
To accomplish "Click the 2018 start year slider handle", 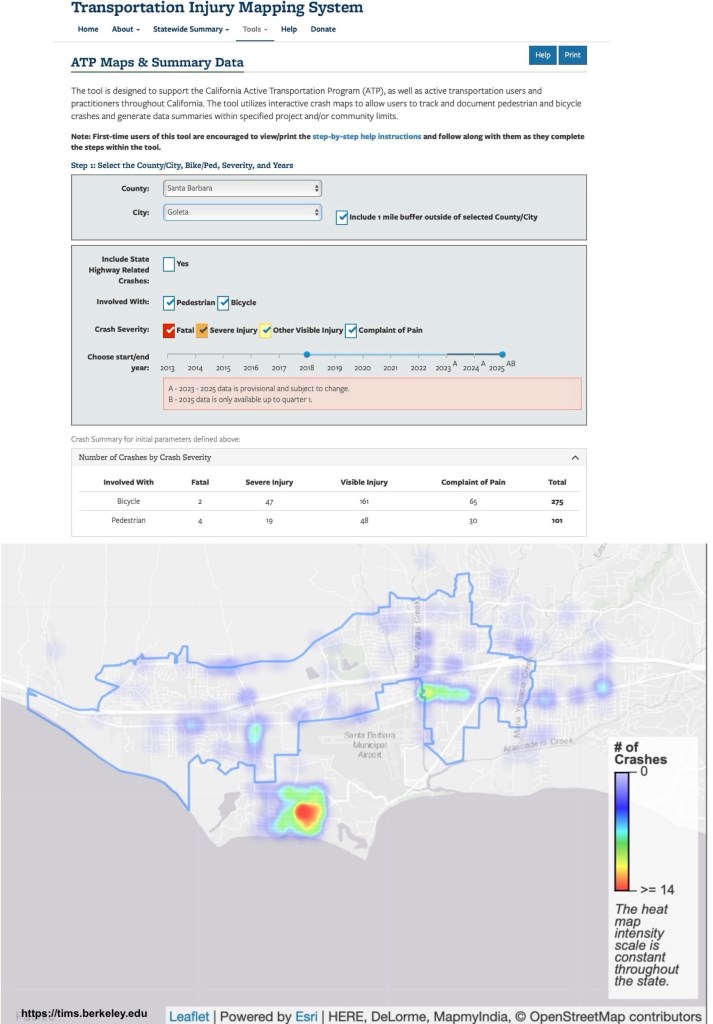I will [307, 353].
